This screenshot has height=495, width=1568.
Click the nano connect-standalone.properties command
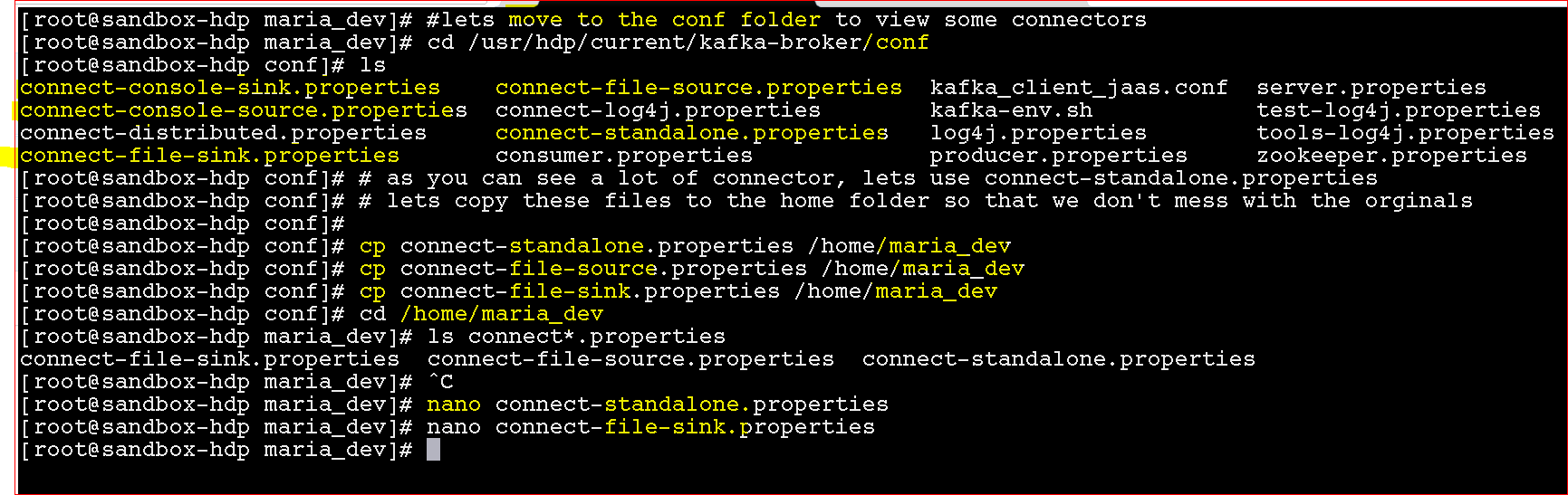pos(658,405)
